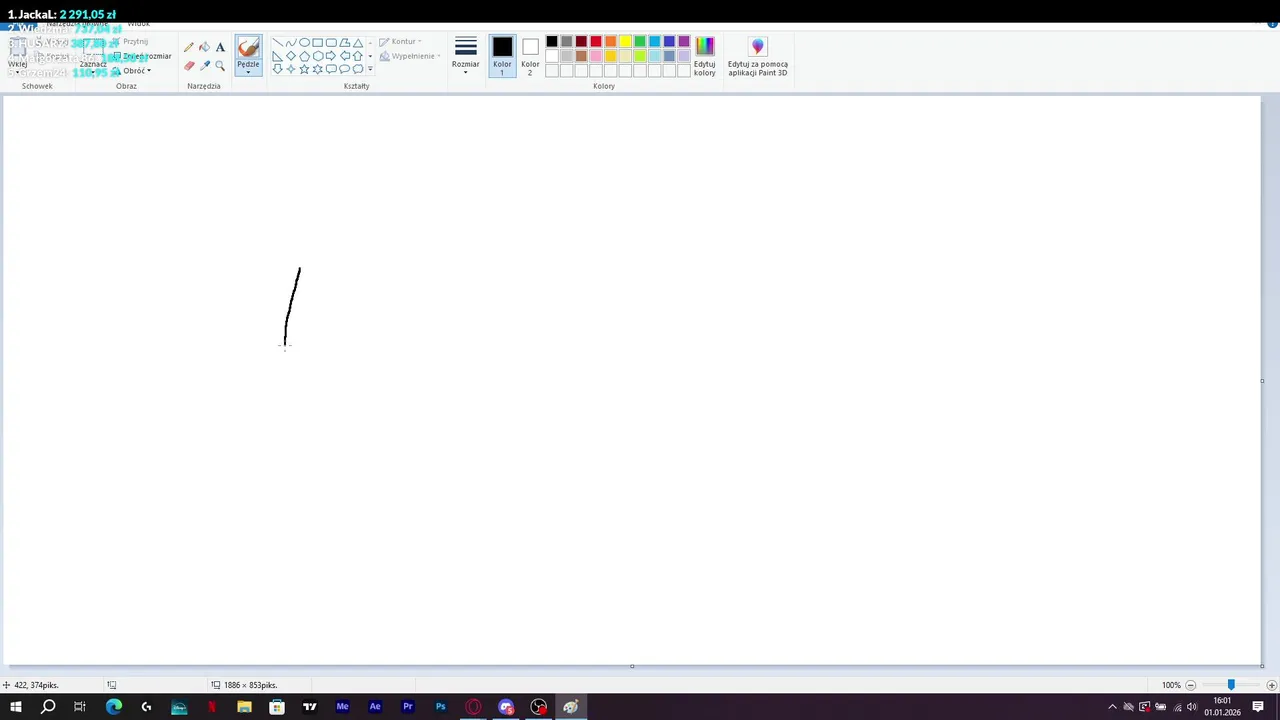Activate Kolor 2 background color
Image resolution: width=1280 pixels, height=720 pixels.
coord(530,56)
